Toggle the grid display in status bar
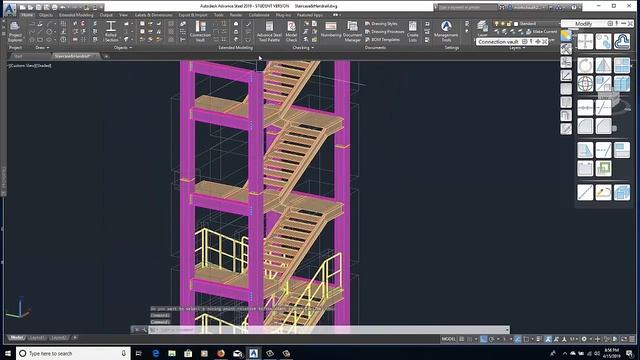640x360 pixels. [462, 339]
